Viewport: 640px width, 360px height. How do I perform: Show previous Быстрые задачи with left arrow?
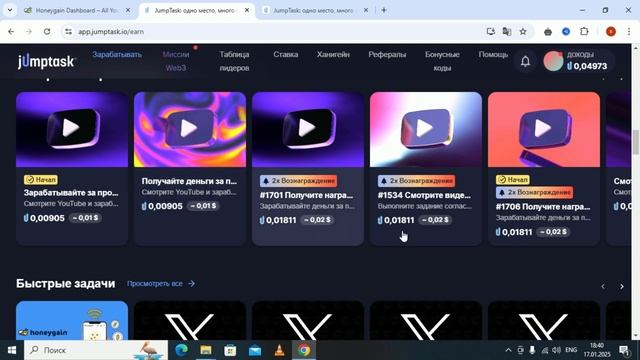point(603,287)
